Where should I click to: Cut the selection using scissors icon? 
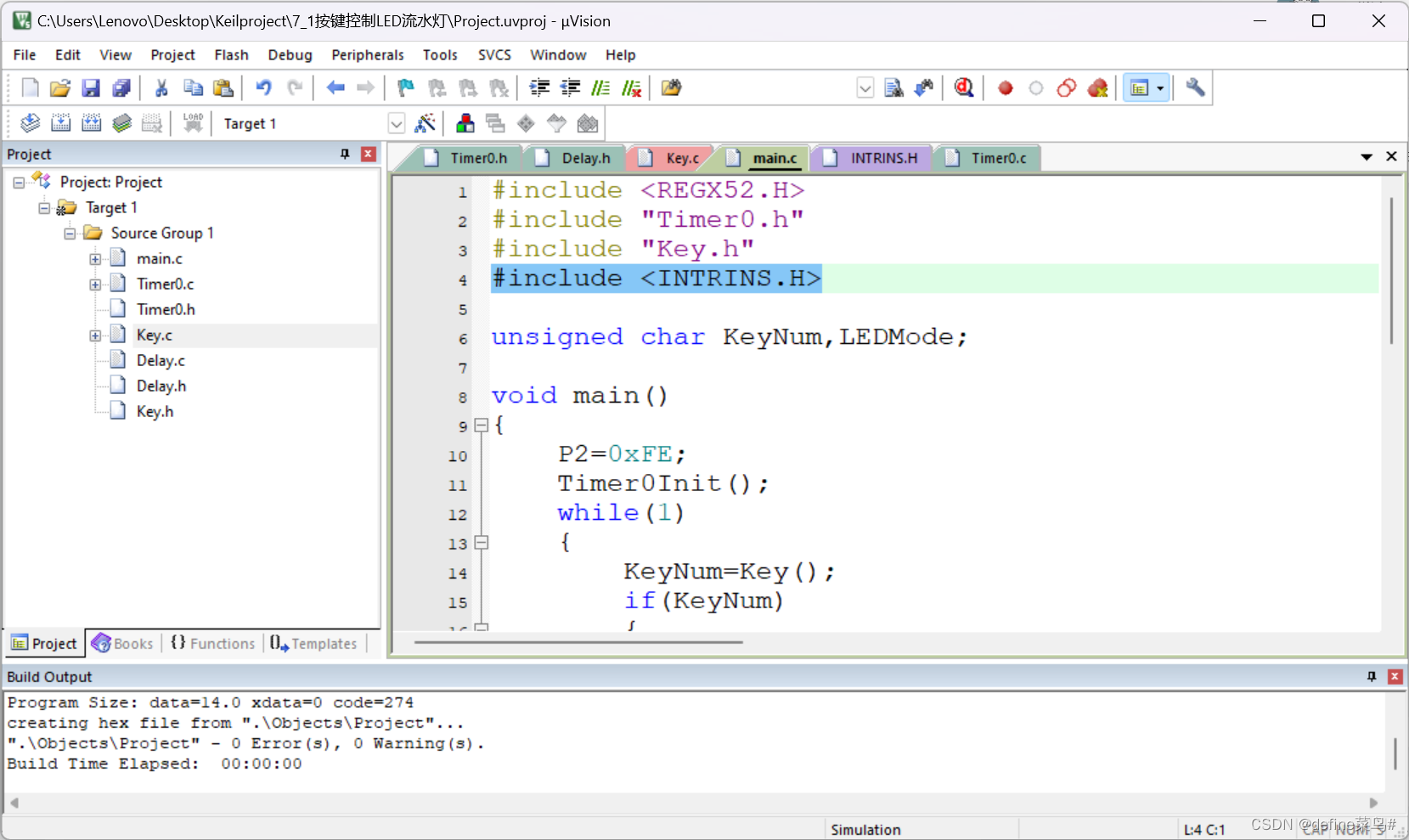pos(161,87)
